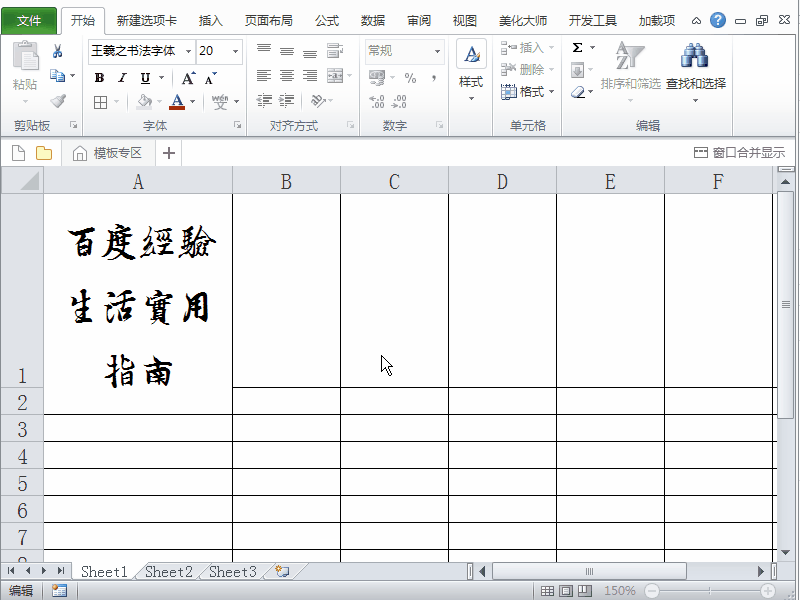Click the Delete cells (删除) button
Screen dimensions: 800x600
[527, 69]
